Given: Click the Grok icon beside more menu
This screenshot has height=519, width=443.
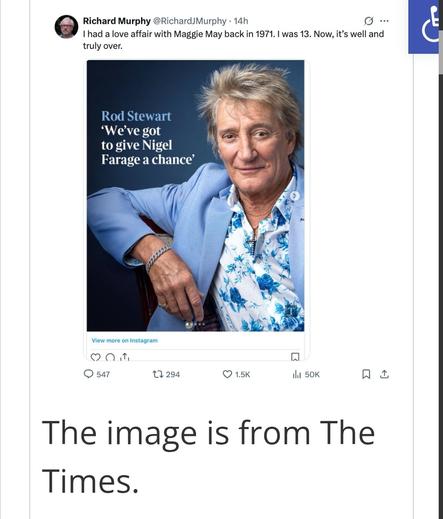Looking at the screenshot, I should (x=369, y=21).
